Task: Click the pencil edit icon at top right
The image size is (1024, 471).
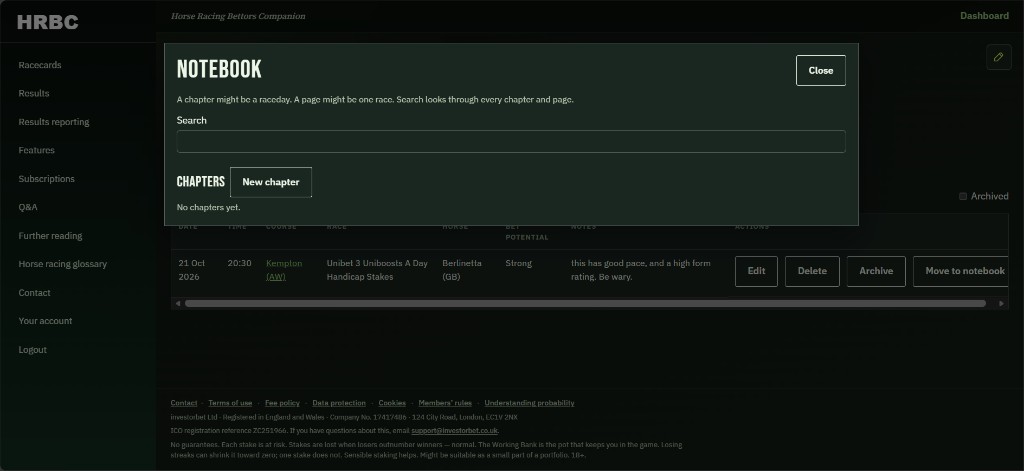Action: [998, 57]
